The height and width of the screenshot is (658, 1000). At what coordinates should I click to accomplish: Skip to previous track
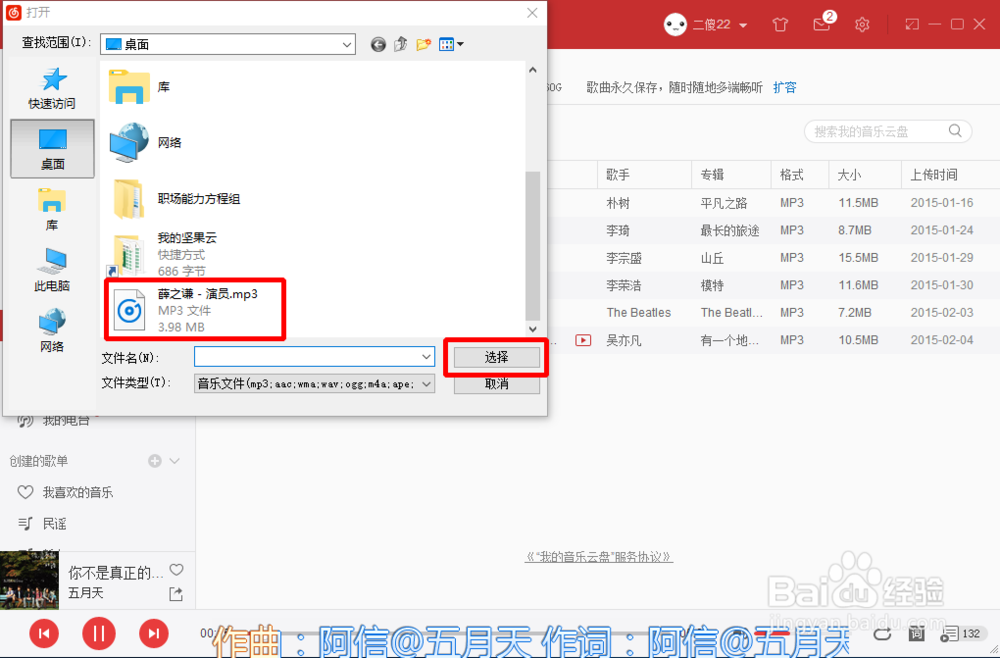tap(44, 633)
